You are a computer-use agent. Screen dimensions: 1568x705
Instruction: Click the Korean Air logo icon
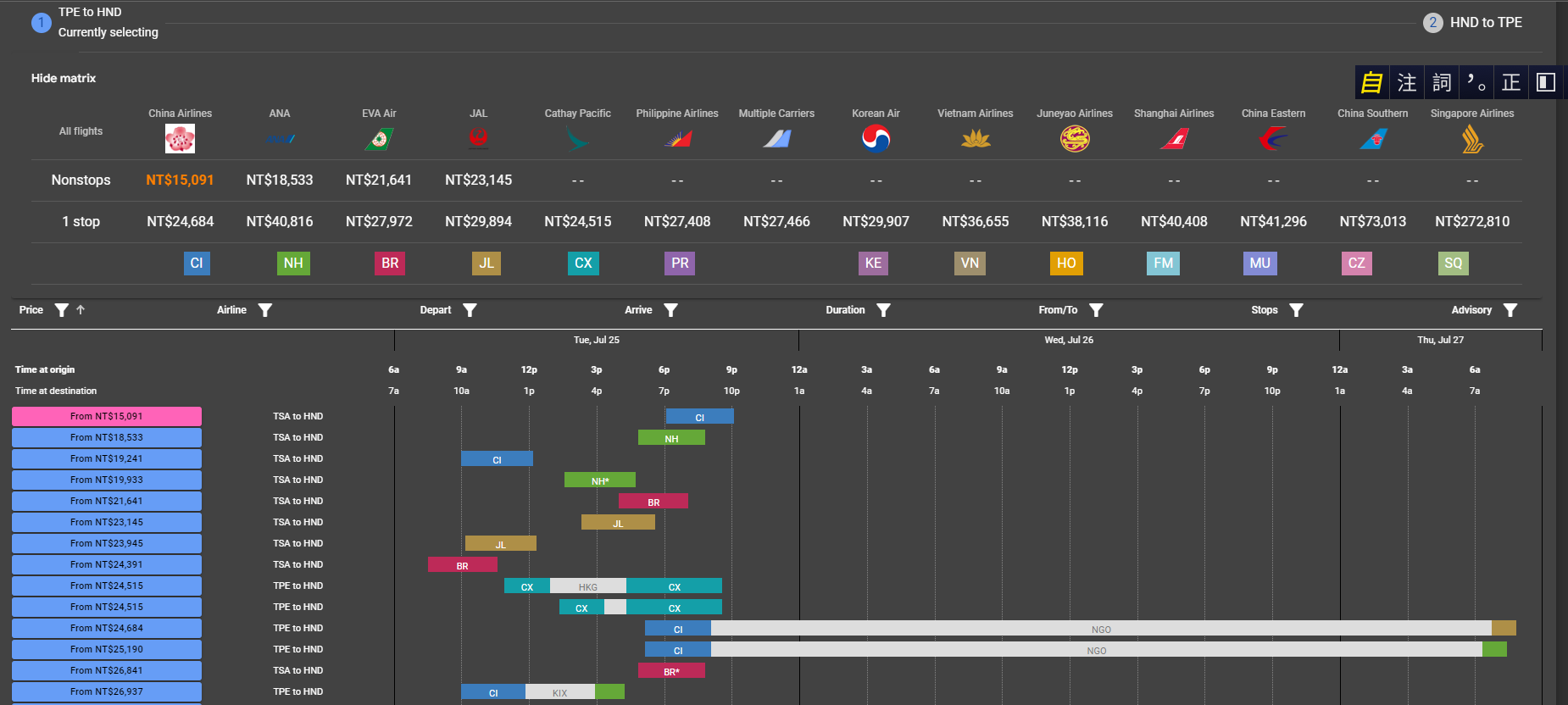[x=876, y=138]
